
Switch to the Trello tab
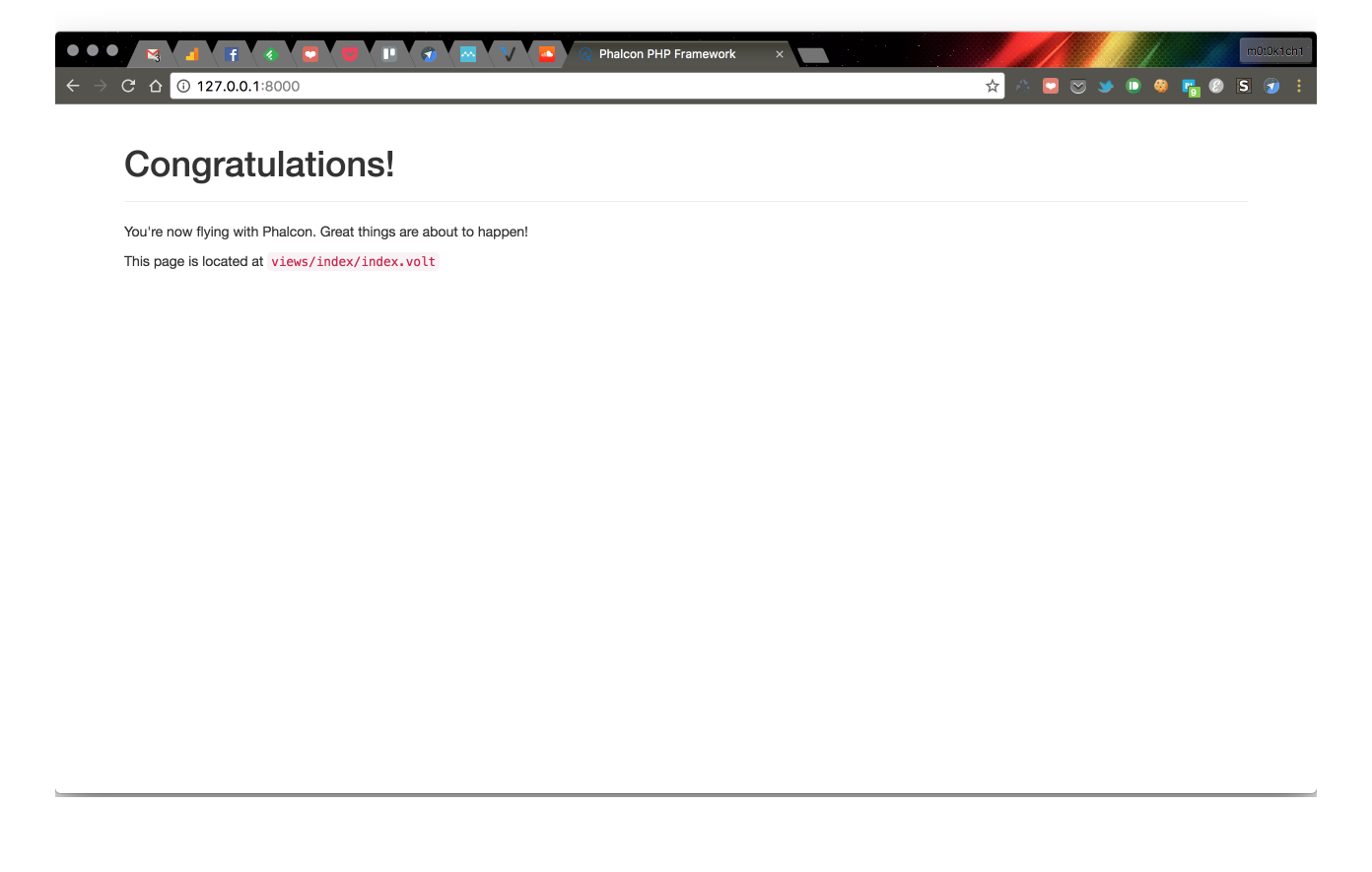[389, 54]
